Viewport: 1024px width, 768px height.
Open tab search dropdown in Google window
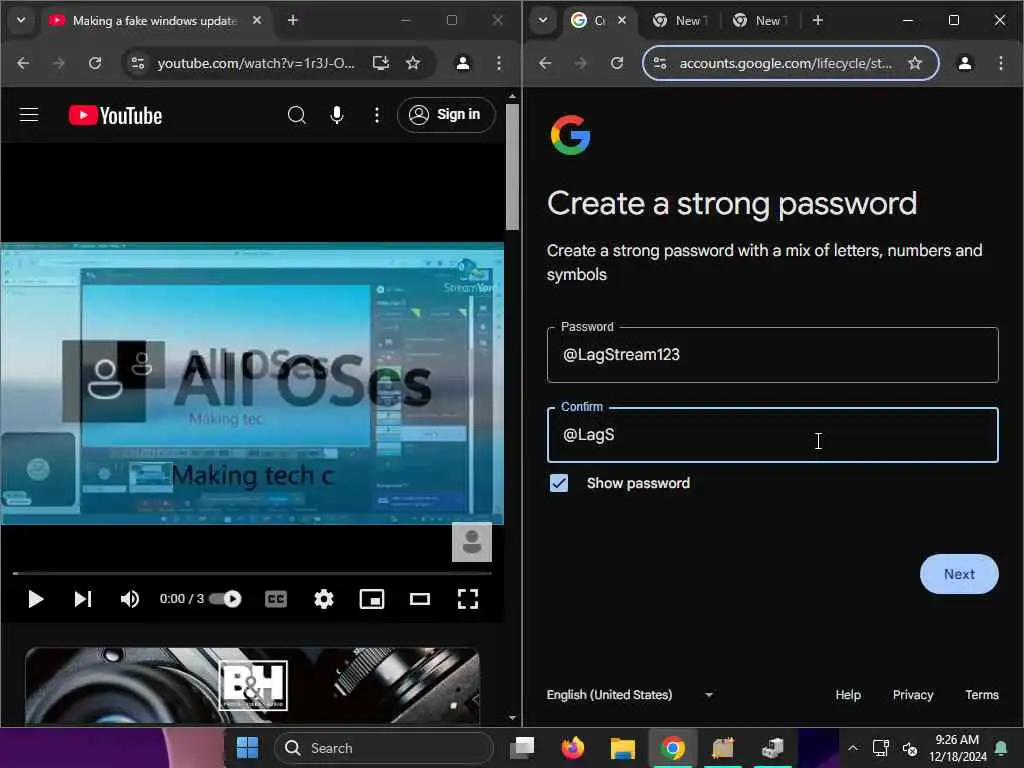pos(543,20)
